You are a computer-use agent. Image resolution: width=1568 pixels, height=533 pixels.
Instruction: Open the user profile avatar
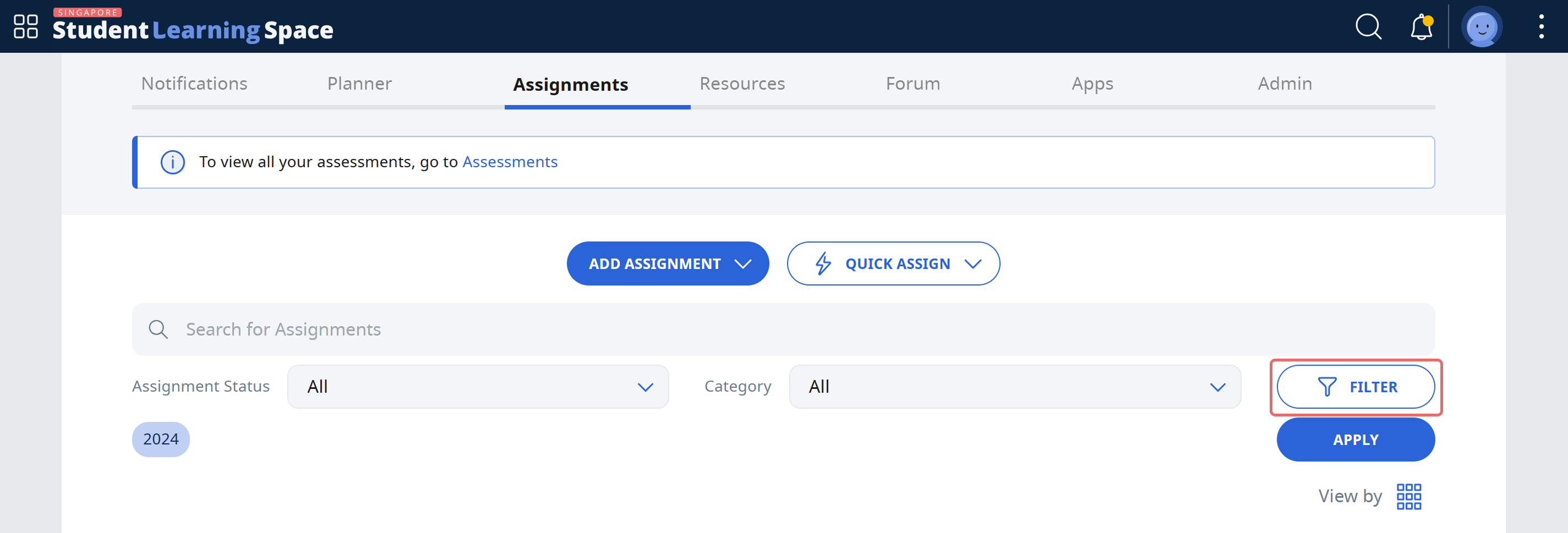pyautogui.click(x=1482, y=27)
